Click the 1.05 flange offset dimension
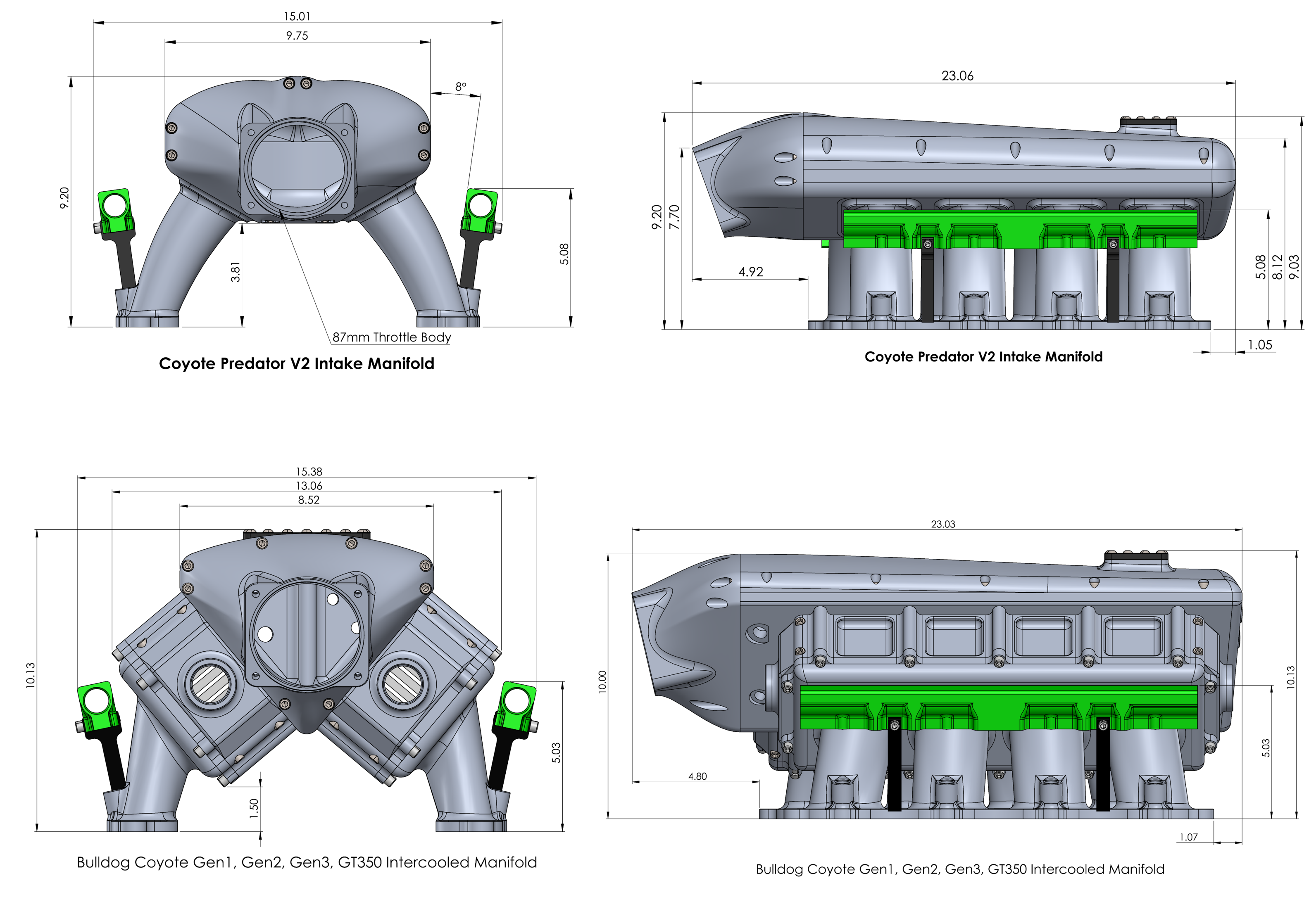Screen dimensions: 1316x897 tap(1260, 345)
